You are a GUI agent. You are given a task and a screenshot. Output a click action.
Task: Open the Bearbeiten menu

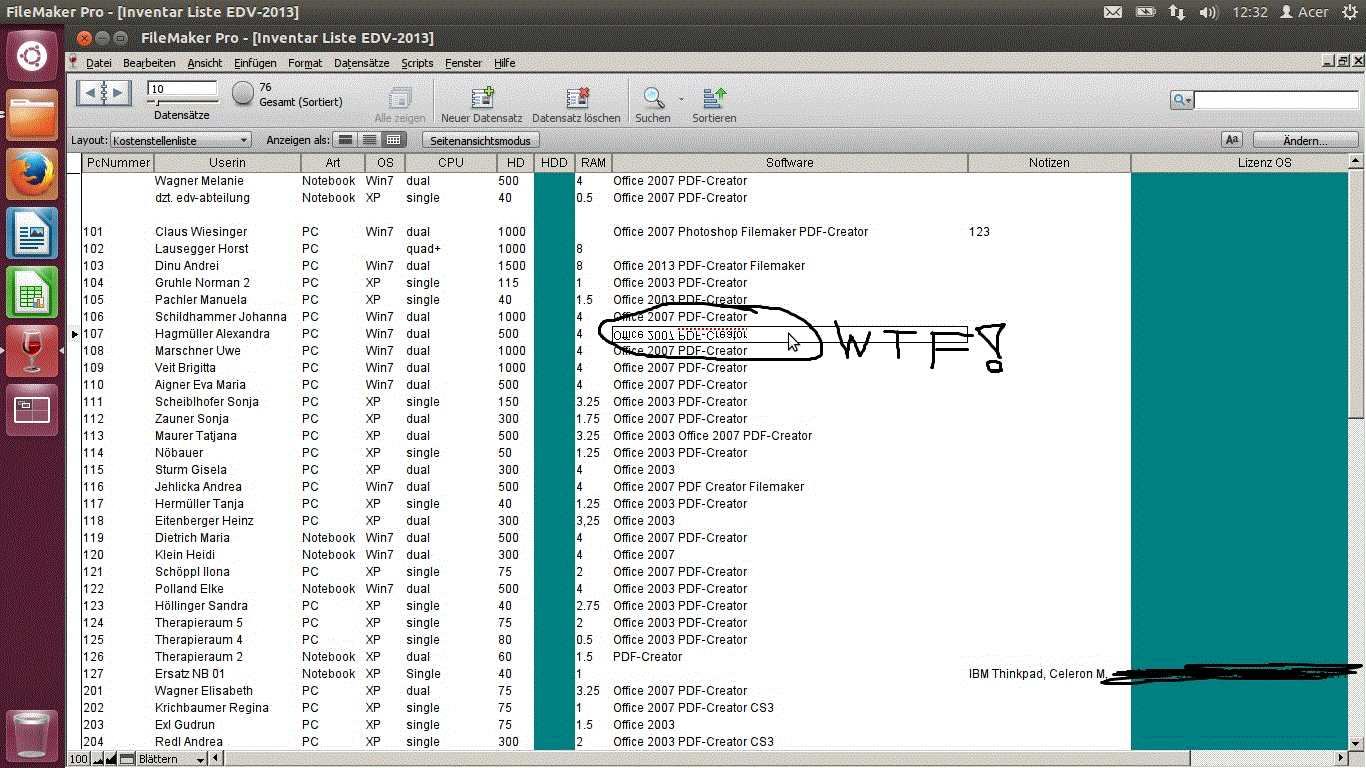tap(149, 63)
